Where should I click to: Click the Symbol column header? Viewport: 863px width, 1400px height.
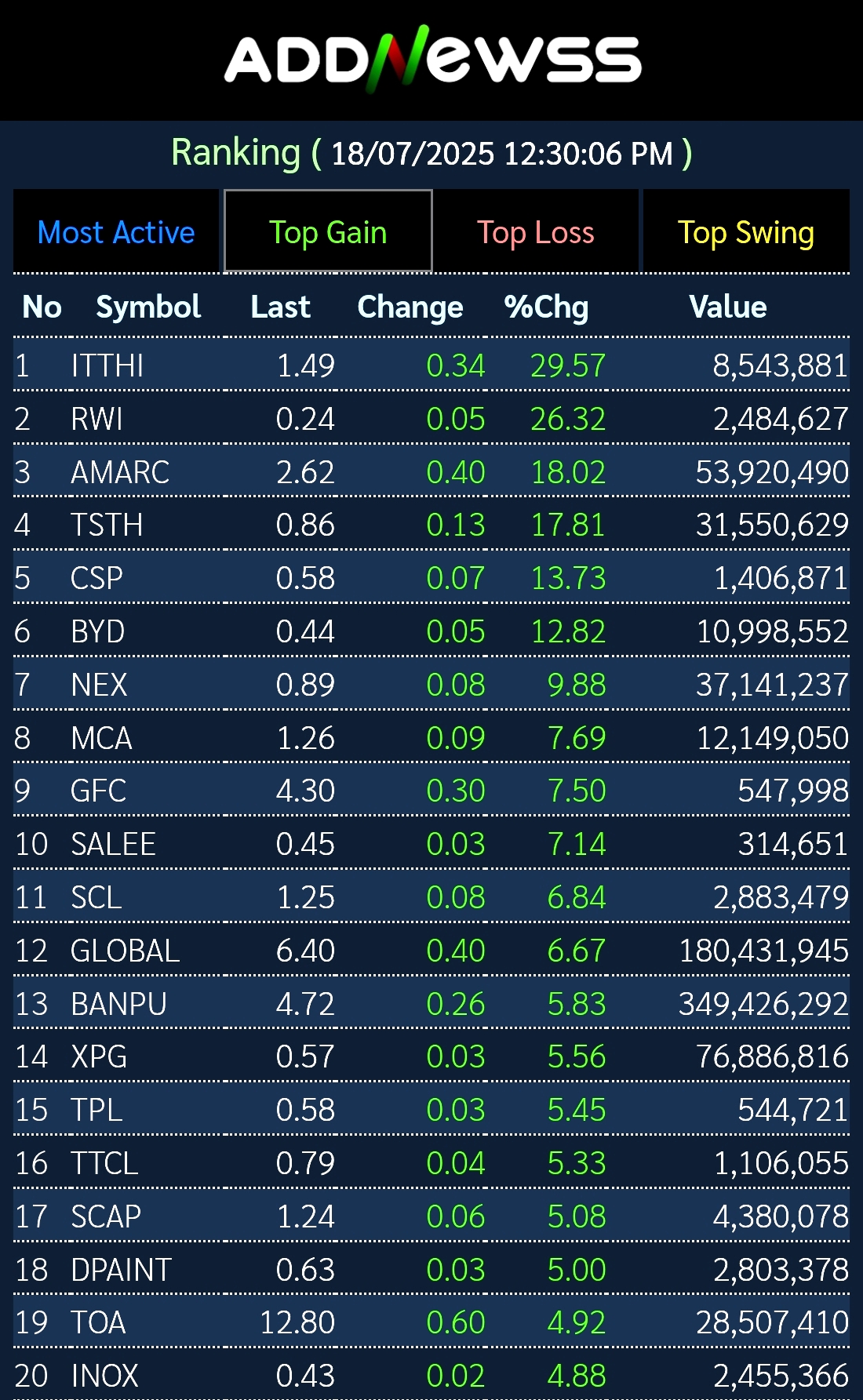(148, 307)
